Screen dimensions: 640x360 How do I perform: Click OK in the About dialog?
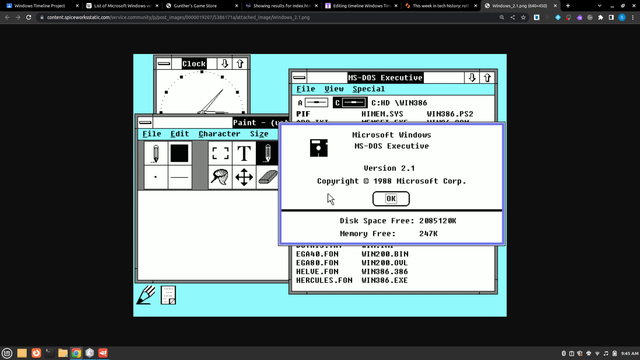pyautogui.click(x=391, y=199)
